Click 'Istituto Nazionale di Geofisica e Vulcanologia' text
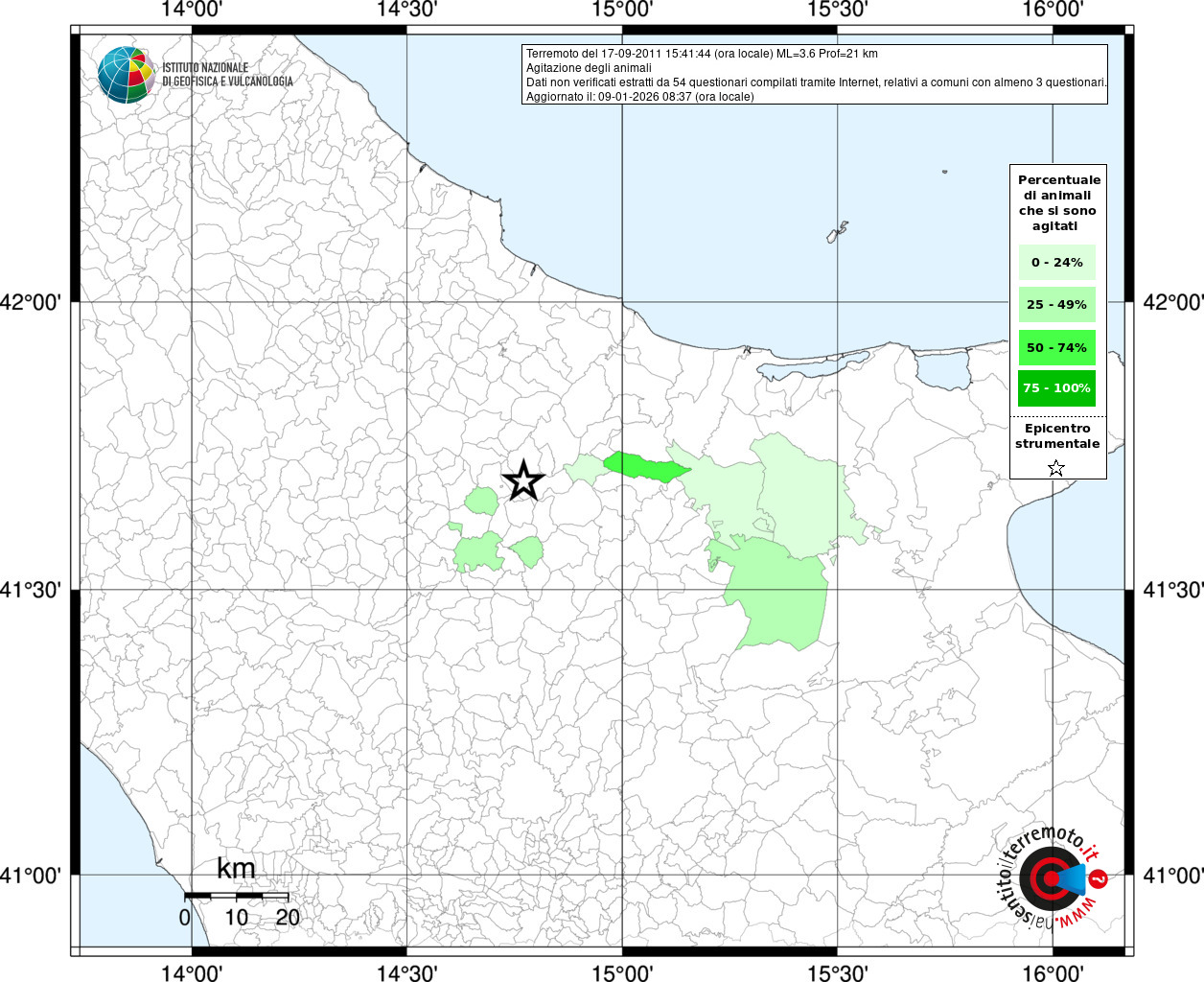The height and width of the screenshot is (982, 1204). click(x=227, y=75)
